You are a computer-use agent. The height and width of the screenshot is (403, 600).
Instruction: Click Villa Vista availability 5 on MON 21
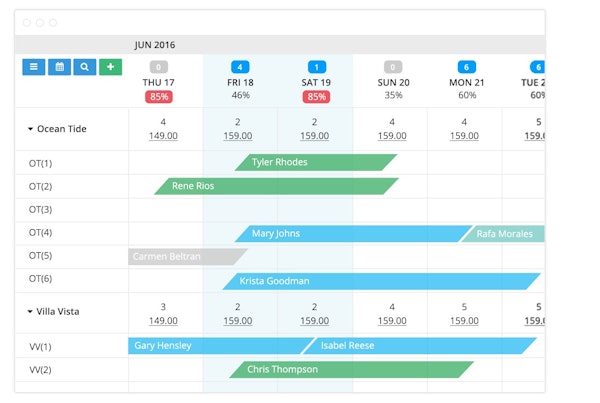(464, 307)
